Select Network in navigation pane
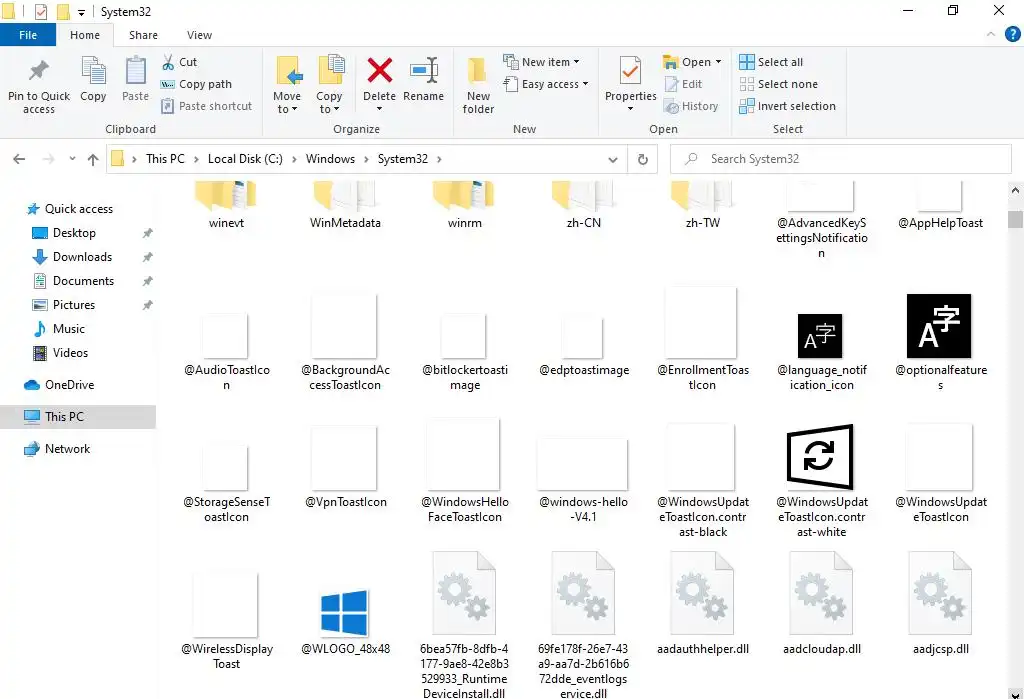 point(67,449)
